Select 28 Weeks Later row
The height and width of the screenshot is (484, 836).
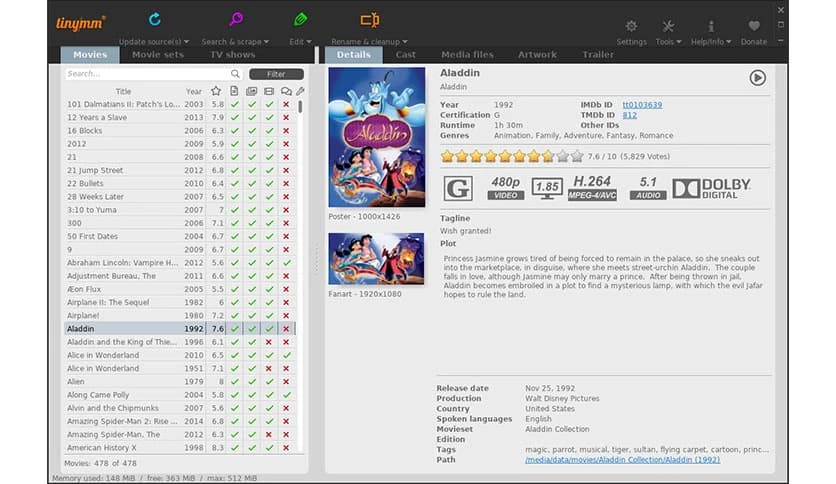pos(180,197)
